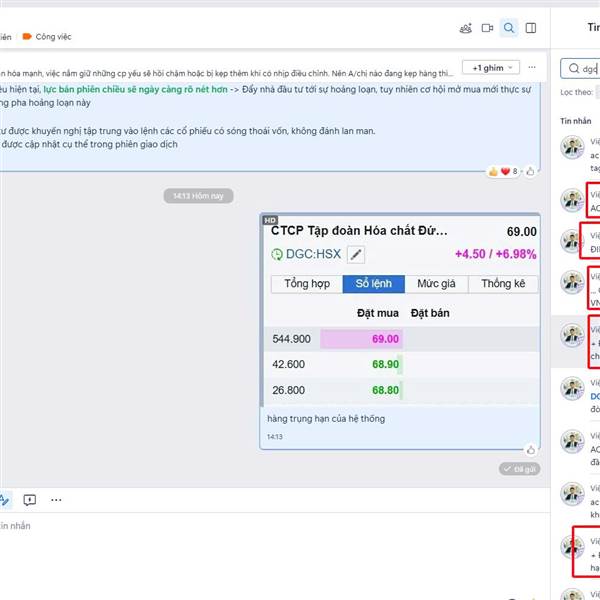Click the Đặt bán column header
This screenshot has width=600, height=600.
click(x=430, y=313)
